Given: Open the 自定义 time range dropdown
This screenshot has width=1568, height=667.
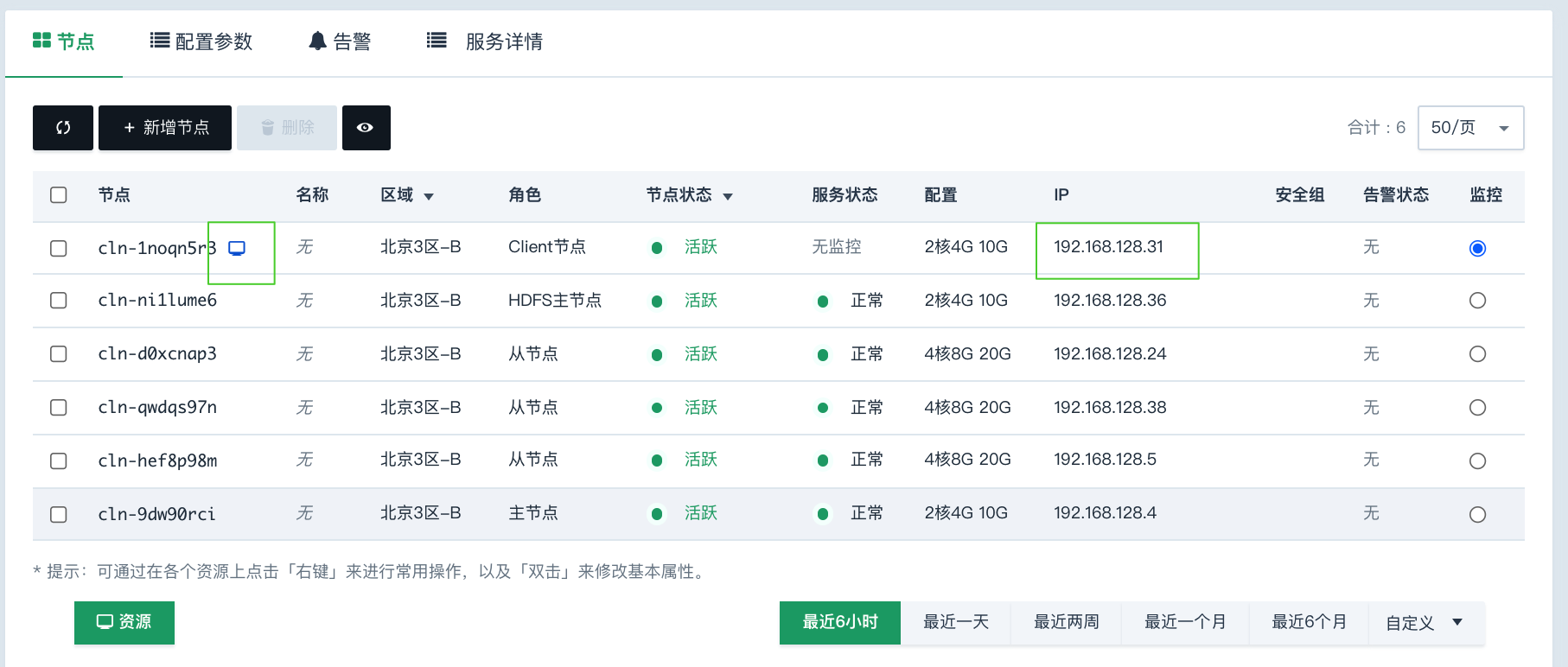Looking at the screenshot, I should [x=1425, y=623].
